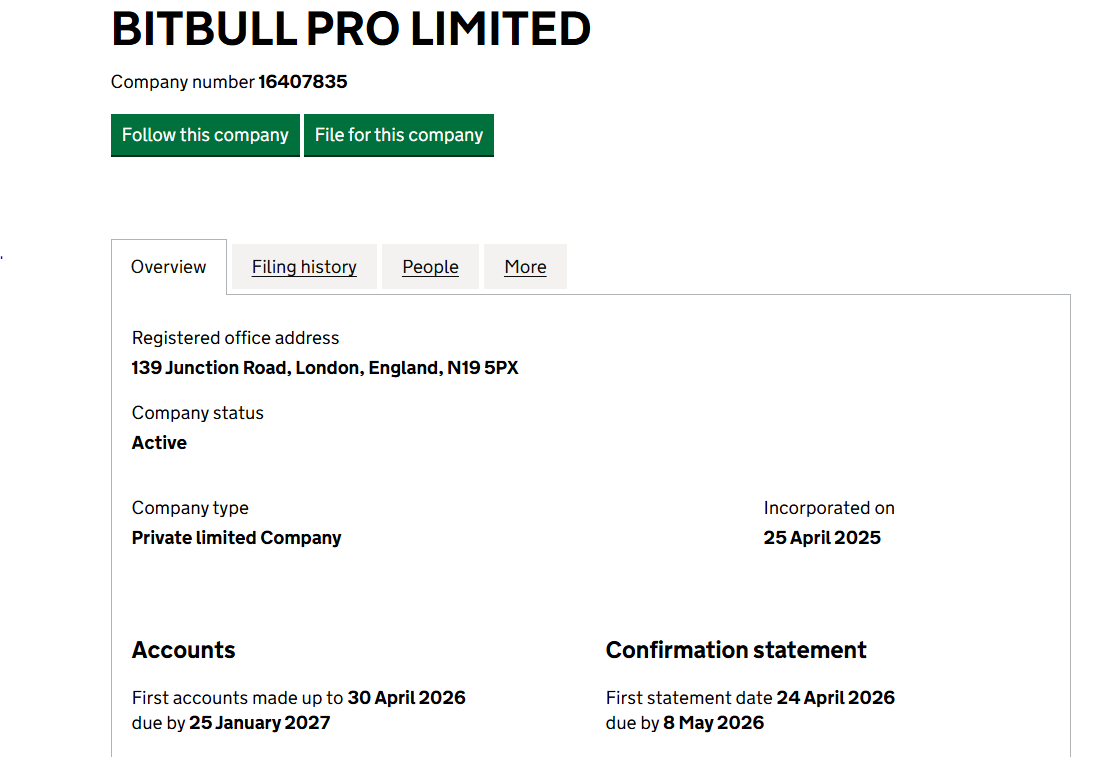Click the Incorporated on label

(829, 508)
